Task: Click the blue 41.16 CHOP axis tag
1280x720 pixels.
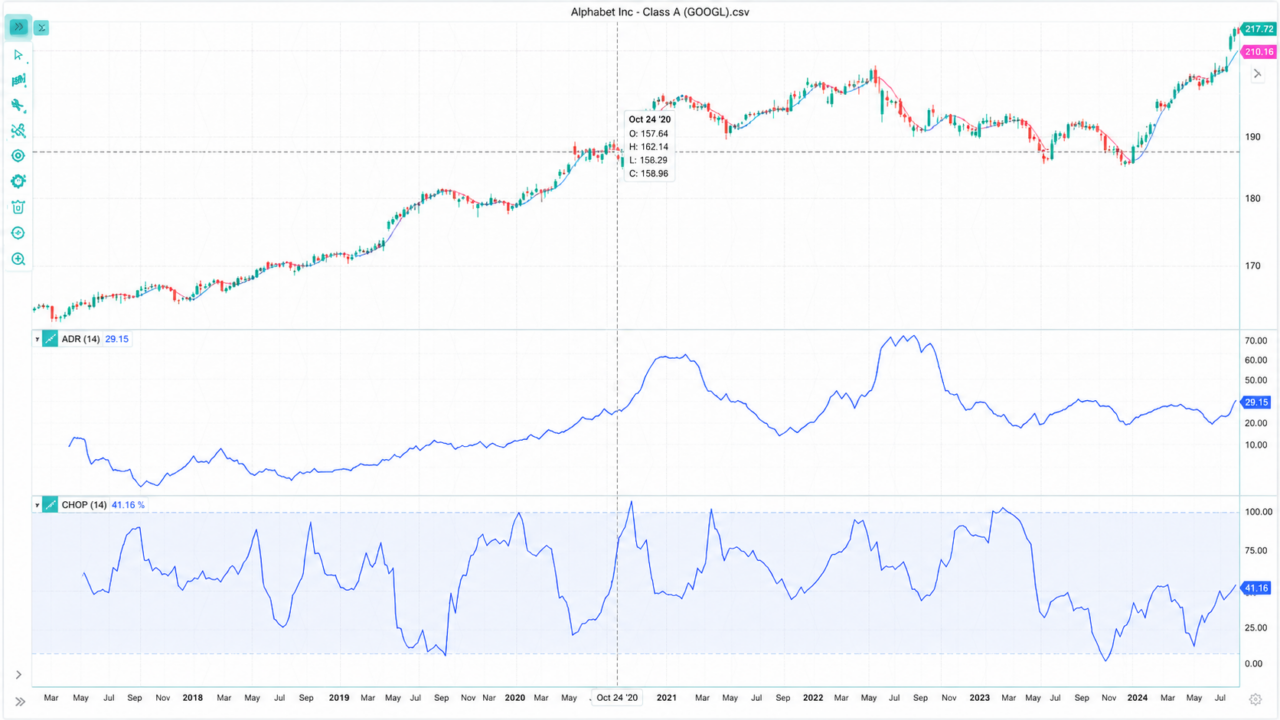Action: point(1255,589)
